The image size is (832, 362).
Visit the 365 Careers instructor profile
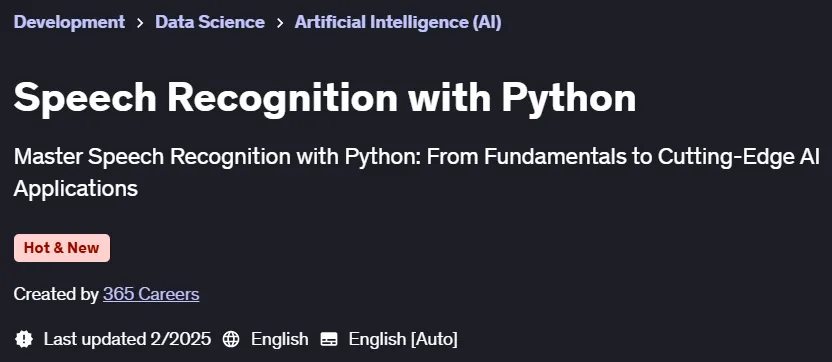(151, 294)
